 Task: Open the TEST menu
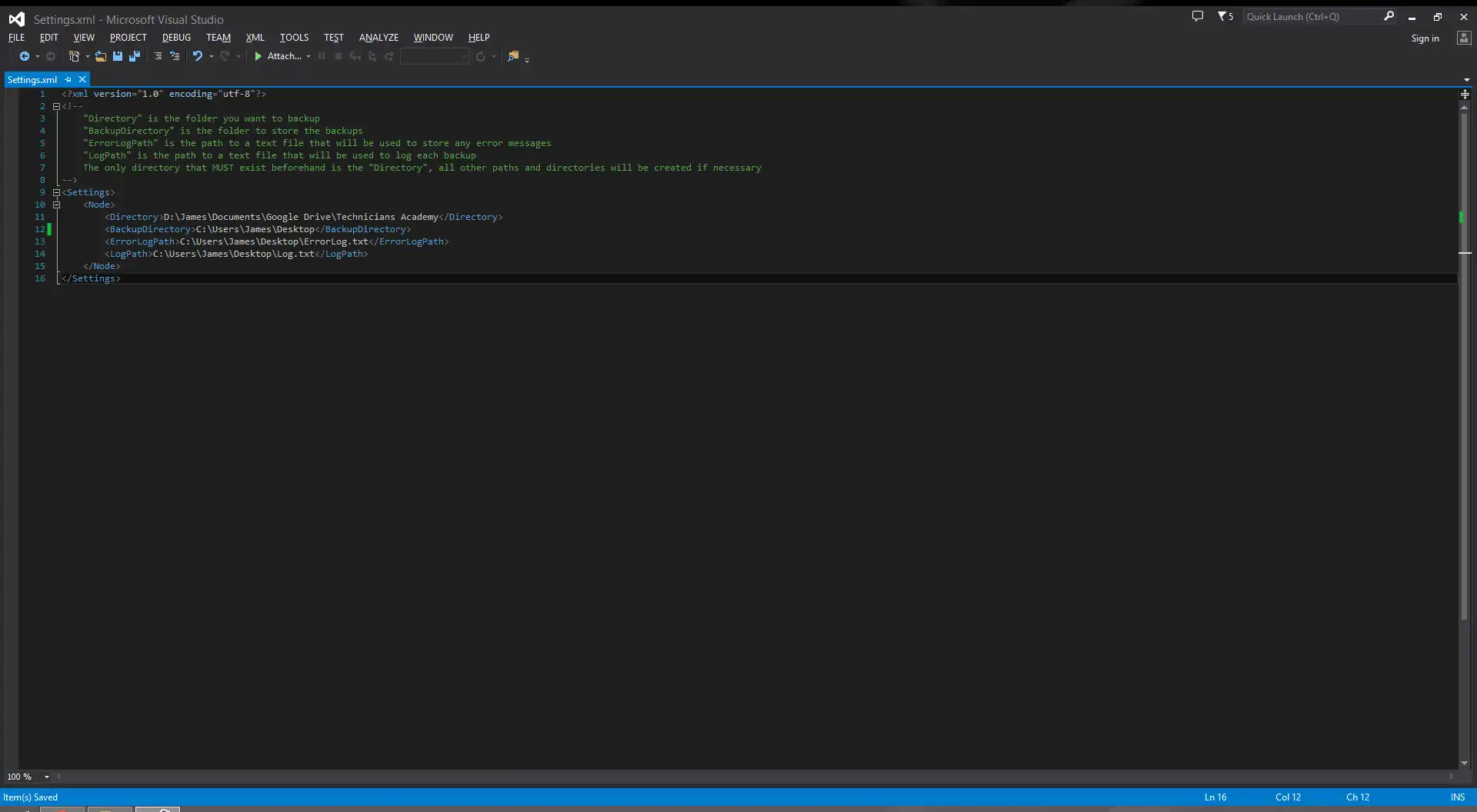(333, 37)
